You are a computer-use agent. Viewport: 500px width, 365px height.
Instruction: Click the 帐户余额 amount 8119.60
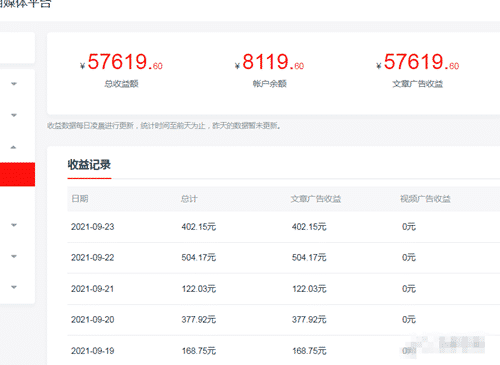pos(269,62)
